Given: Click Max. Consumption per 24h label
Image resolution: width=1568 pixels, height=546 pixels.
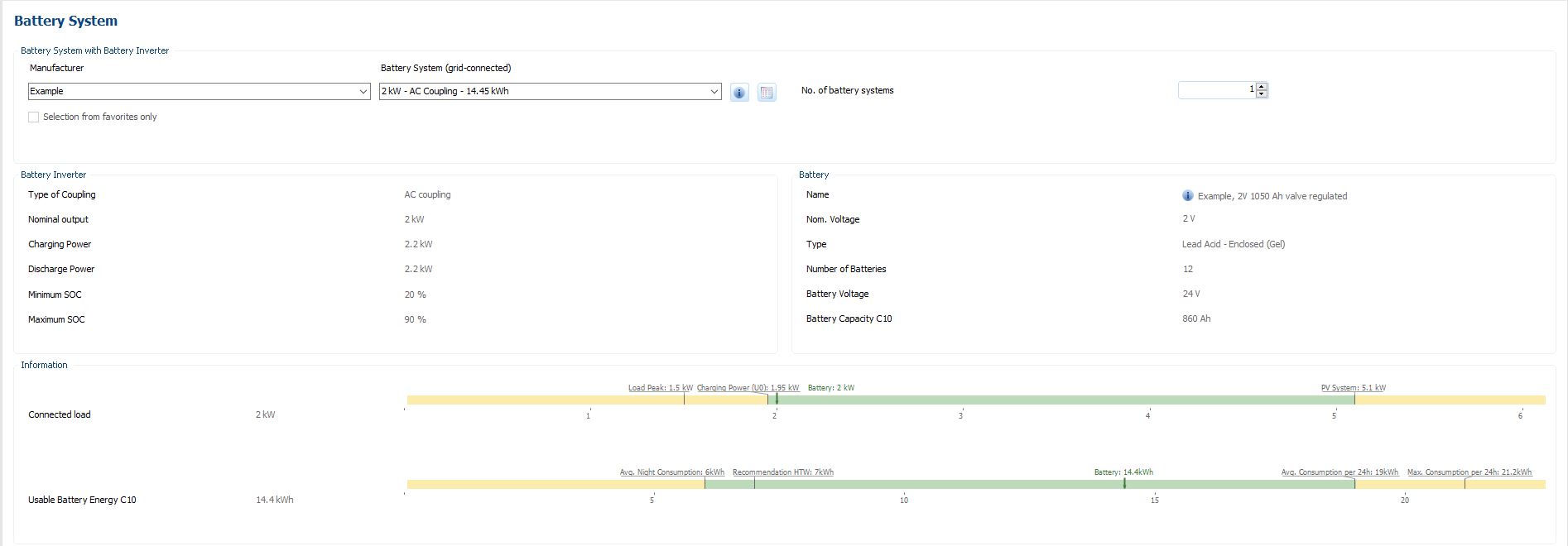Looking at the screenshot, I should coord(1469,472).
